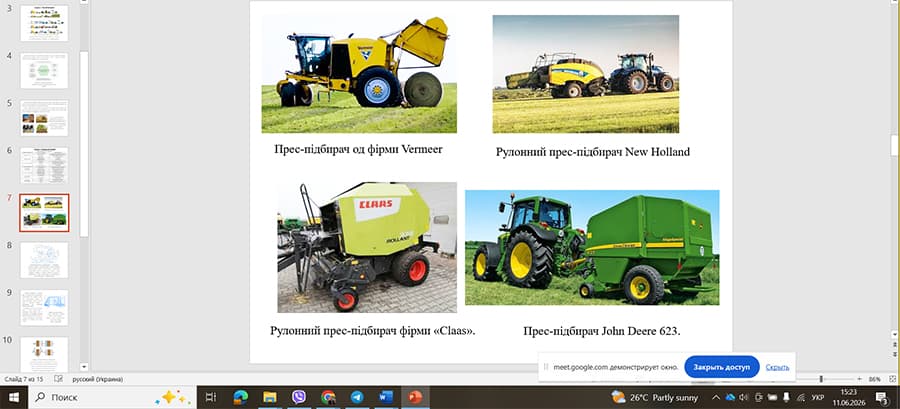Select slide 10 thumbnail
The width and height of the screenshot is (900, 409).
pos(44,353)
